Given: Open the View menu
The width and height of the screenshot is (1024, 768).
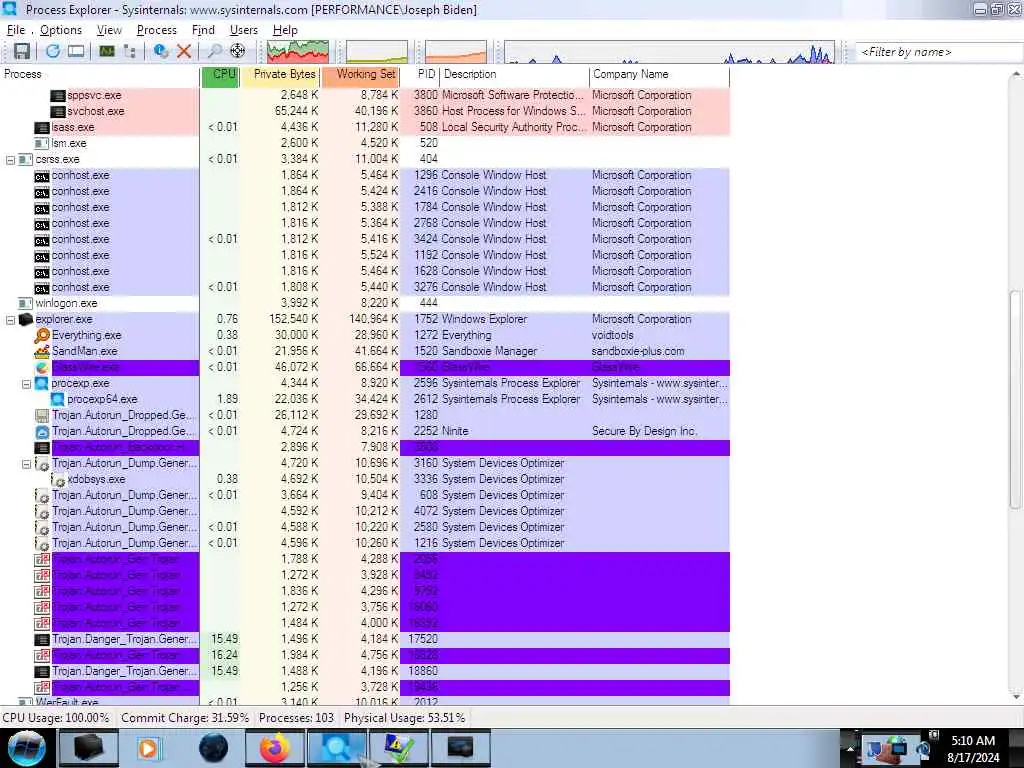Looking at the screenshot, I should [109, 30].
